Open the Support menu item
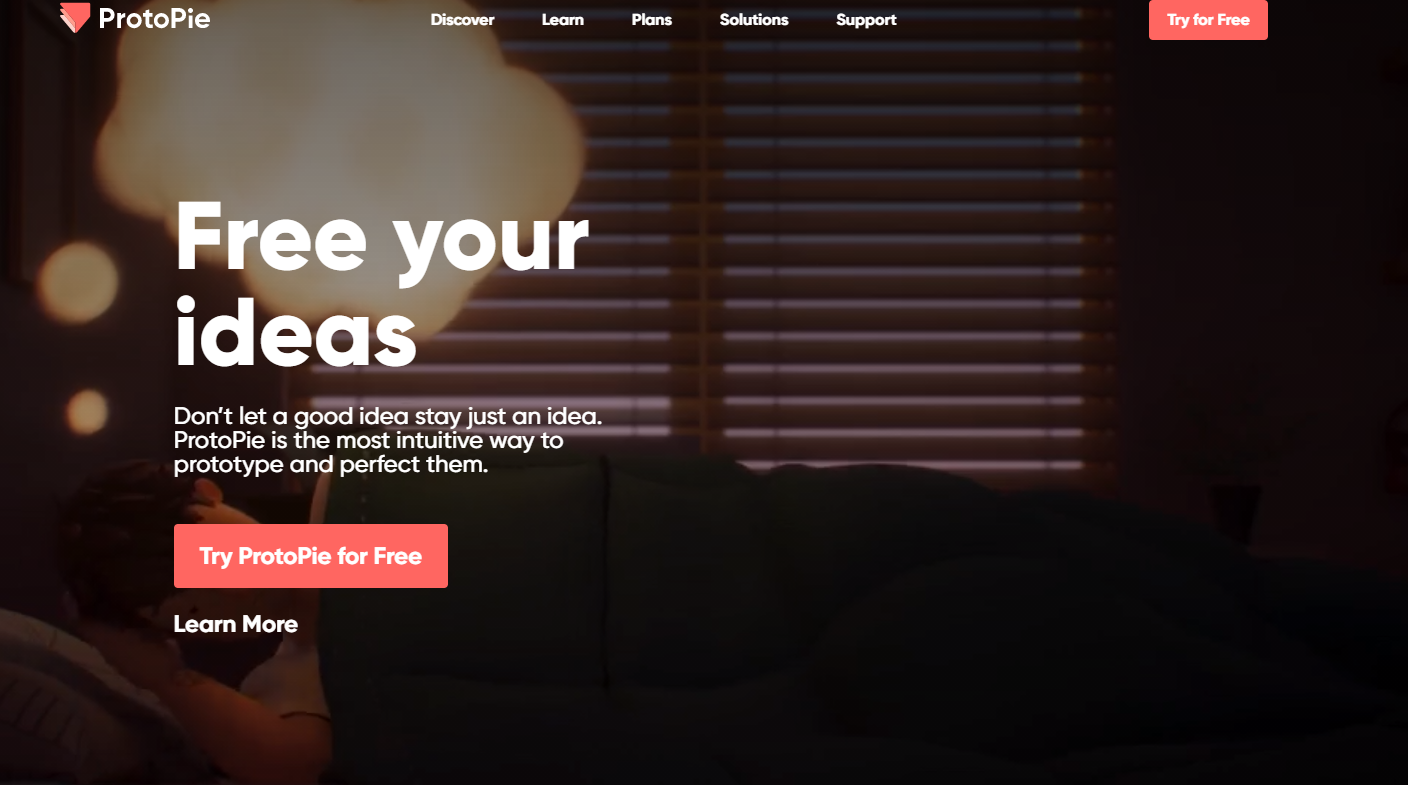1408x785 pixels. click(x=866, y=20)
